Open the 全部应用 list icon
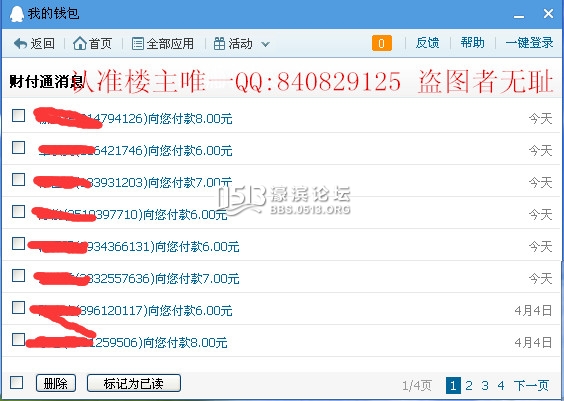 pyautogui.click(x=138, y=44)
